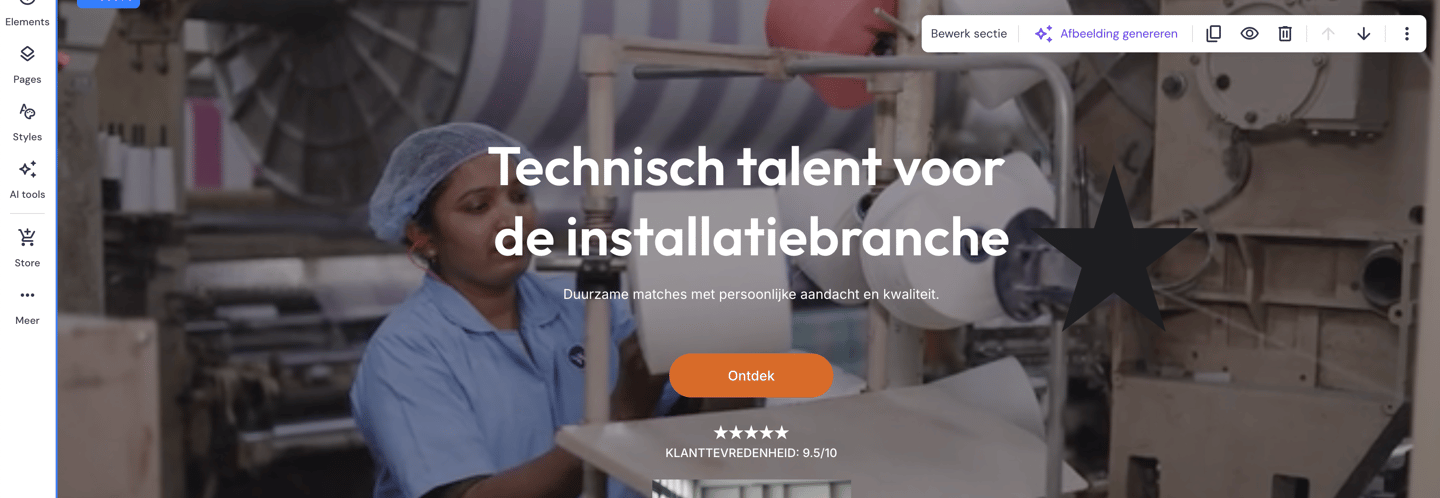The width and height of the screenshot is (1440, 498).
Task: Select the KLANTTEVREDENHEID 9.5/10 text
Action: (751, 453)
